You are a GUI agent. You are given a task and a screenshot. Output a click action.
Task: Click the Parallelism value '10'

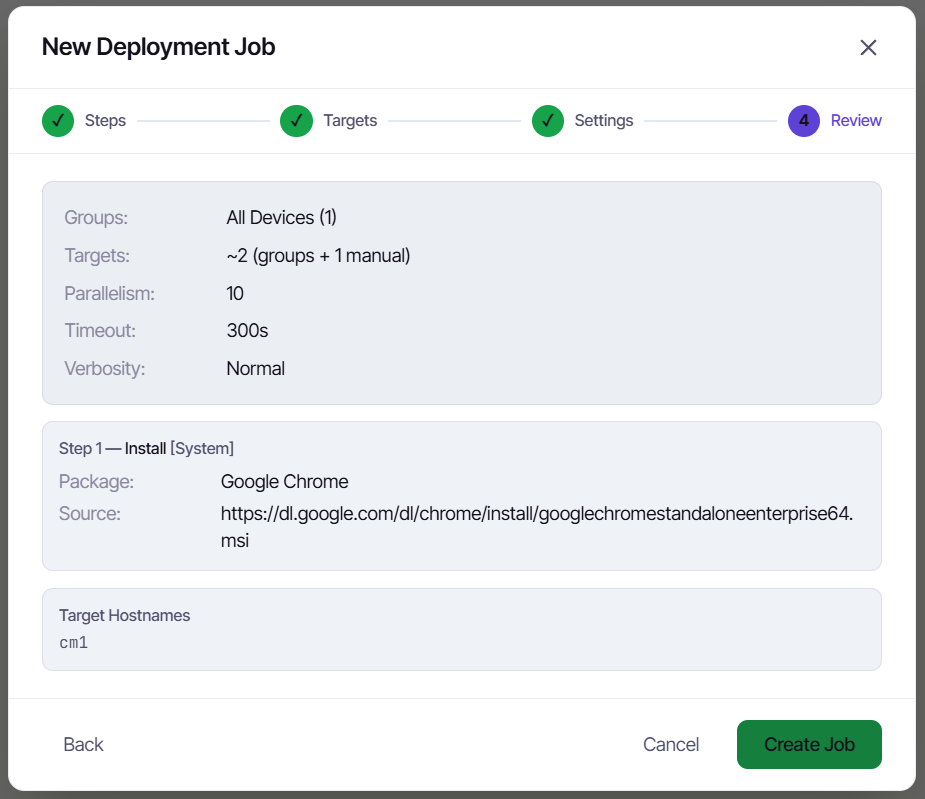coord(235,293)
